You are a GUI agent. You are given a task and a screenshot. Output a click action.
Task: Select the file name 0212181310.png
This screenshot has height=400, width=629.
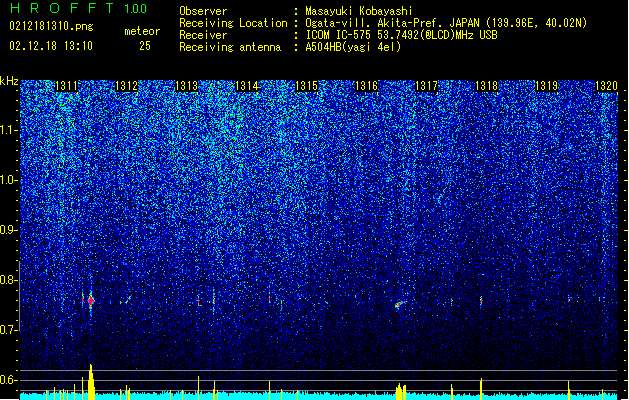click(51, 26)
